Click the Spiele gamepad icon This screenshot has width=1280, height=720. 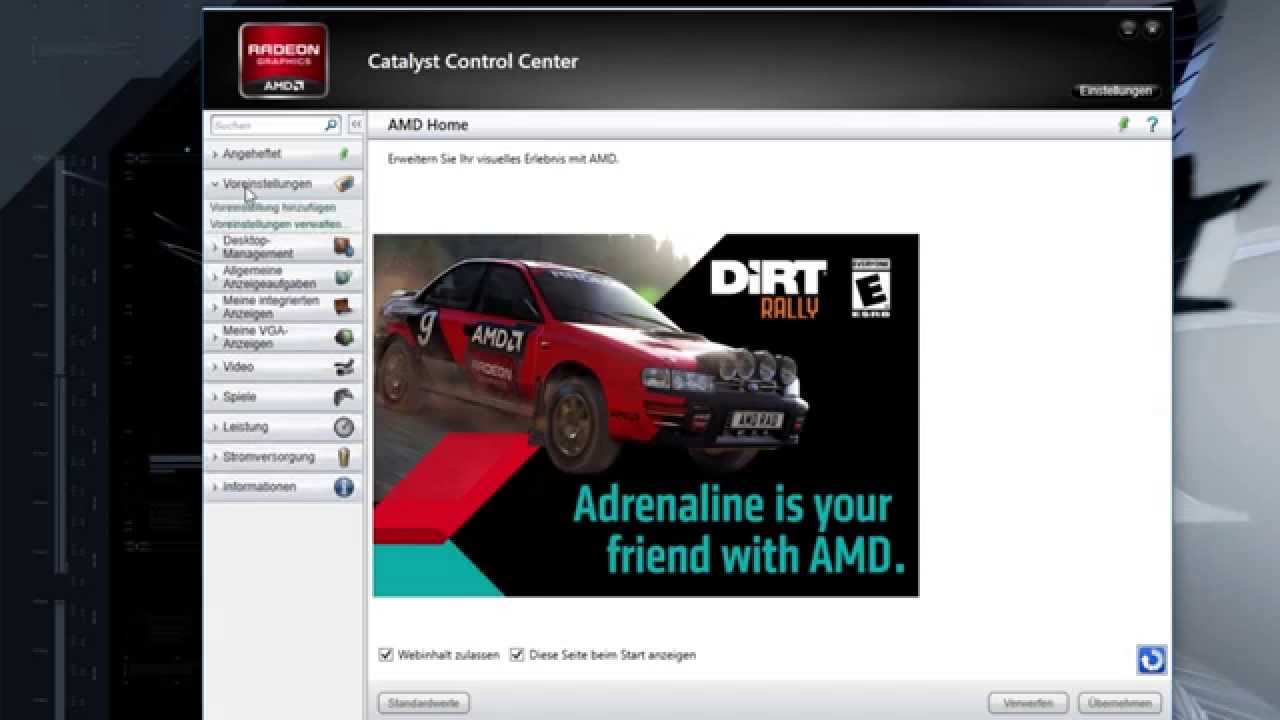[x=344, y=397]
